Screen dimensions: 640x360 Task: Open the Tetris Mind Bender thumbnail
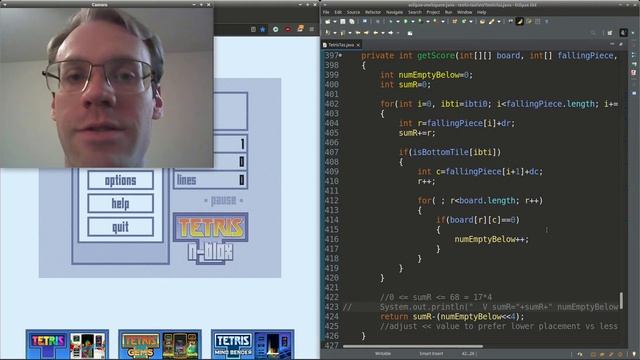tap(252, 344)
